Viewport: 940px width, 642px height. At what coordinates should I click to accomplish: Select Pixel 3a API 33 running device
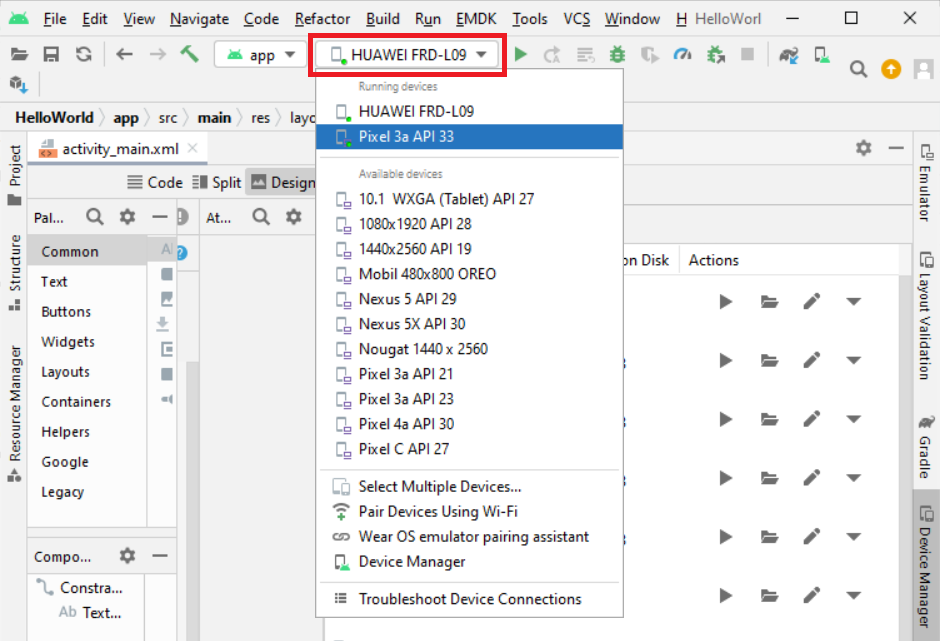406,136
